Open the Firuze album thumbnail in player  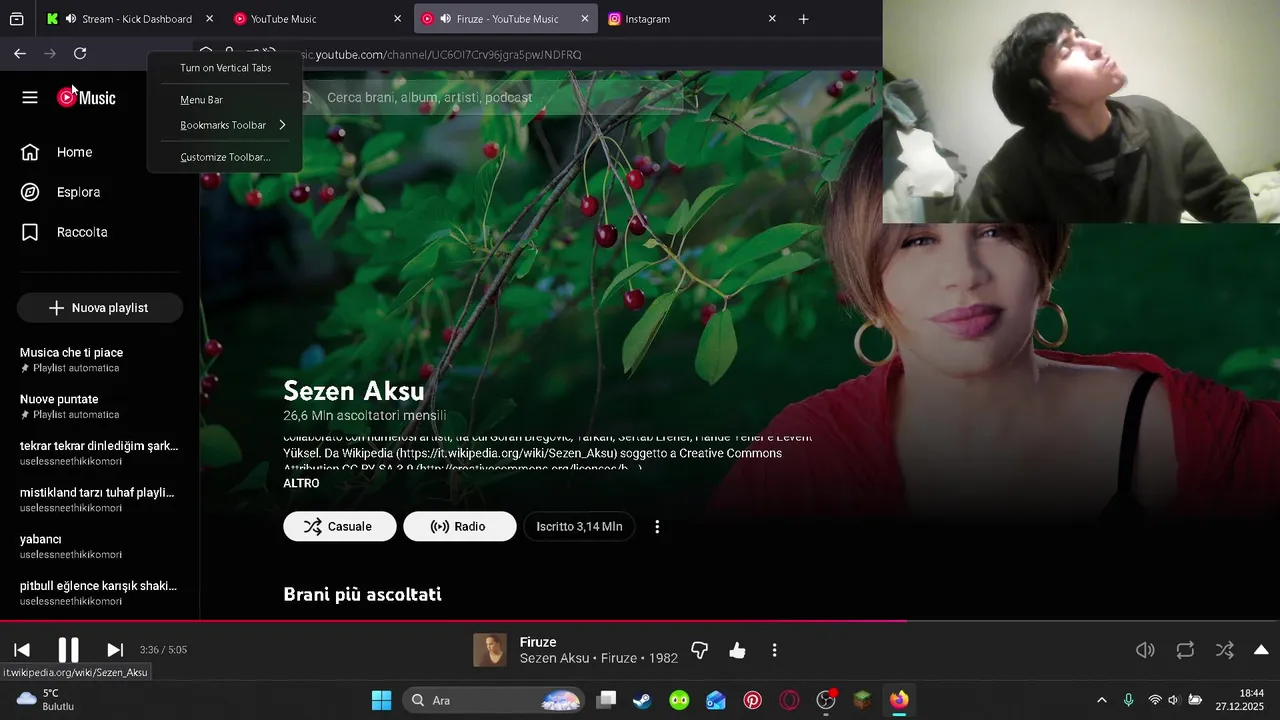tap(490, 650)
